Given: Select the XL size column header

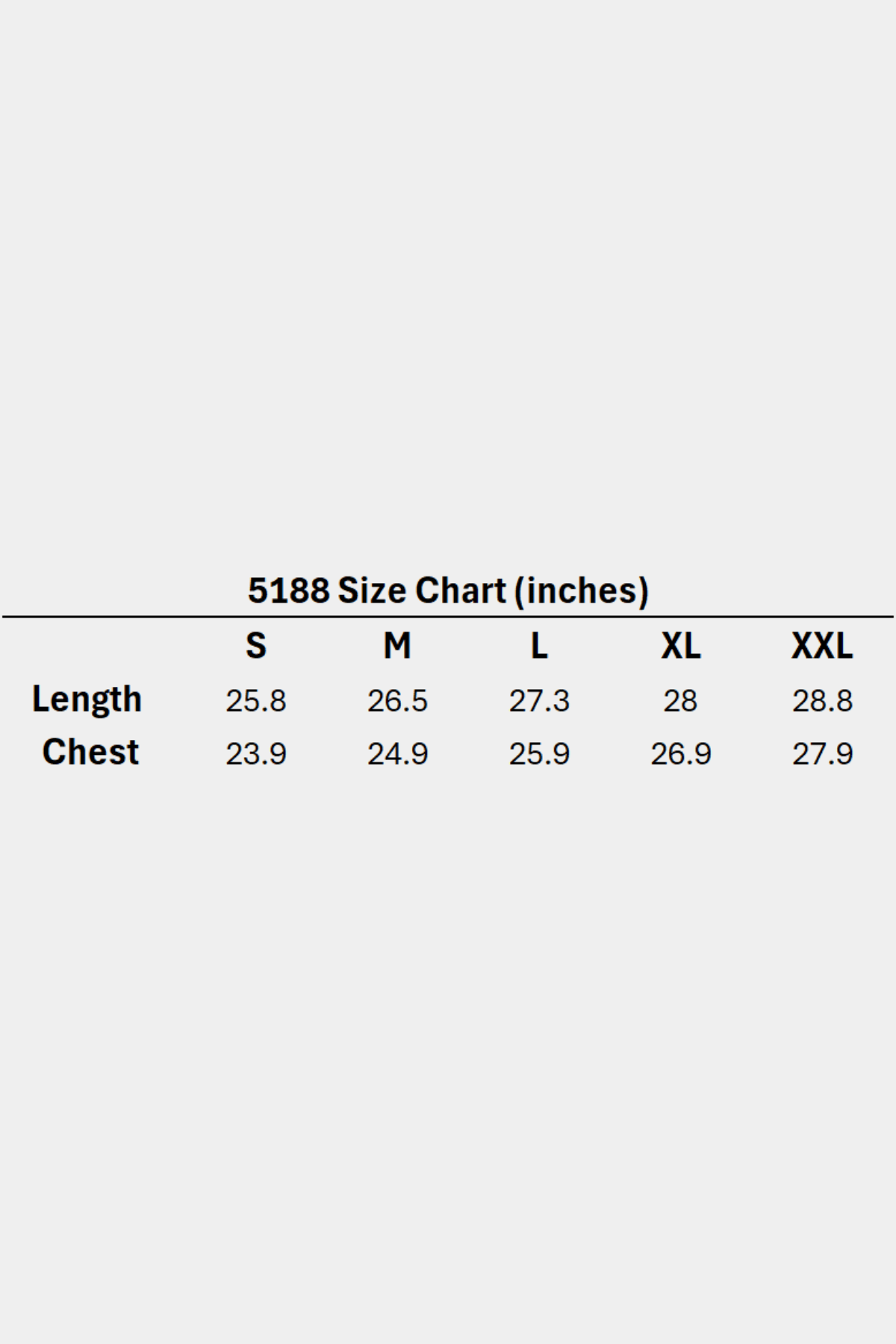Looking at the screenshot, I should [680, 646].
